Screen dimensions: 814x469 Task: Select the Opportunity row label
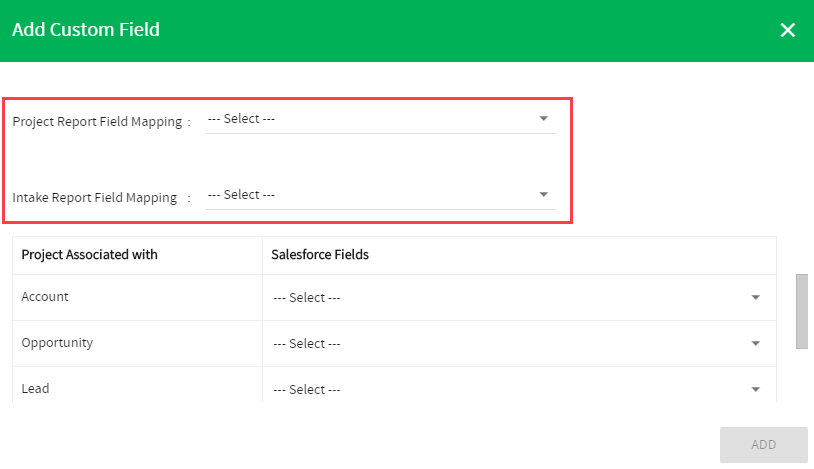tap(57, 343)
